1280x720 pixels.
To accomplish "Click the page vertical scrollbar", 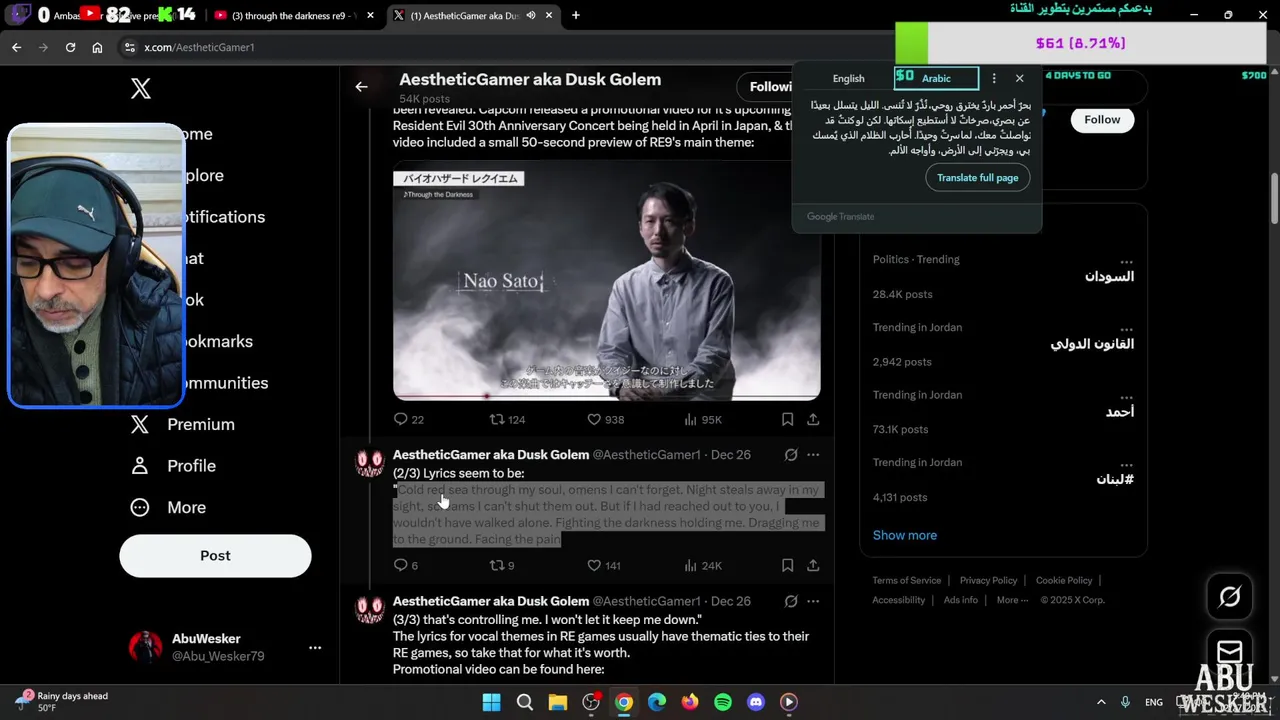I will 1274,200.
